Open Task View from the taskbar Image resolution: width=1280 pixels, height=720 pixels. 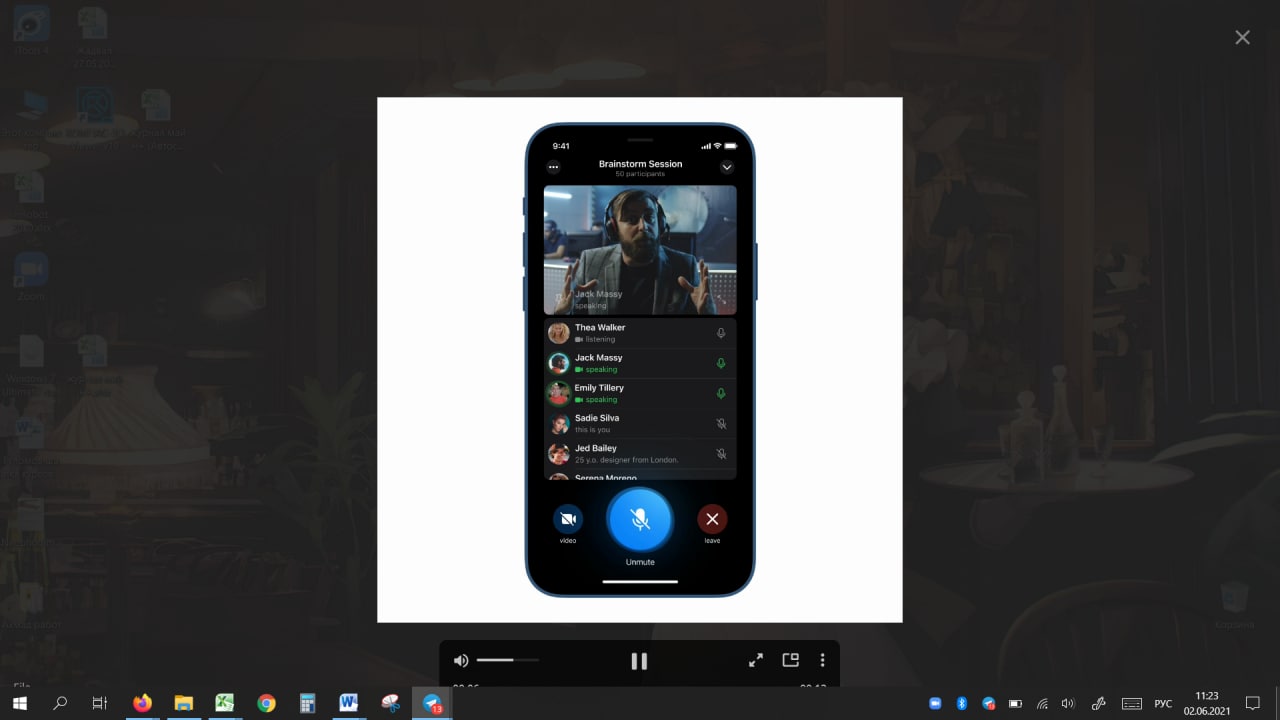point(99,703)
